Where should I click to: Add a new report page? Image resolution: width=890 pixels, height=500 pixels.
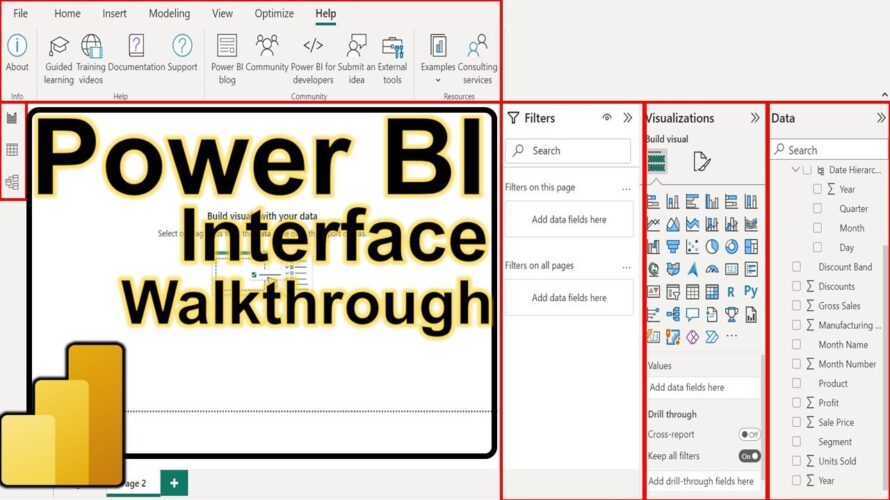(174, 483)
